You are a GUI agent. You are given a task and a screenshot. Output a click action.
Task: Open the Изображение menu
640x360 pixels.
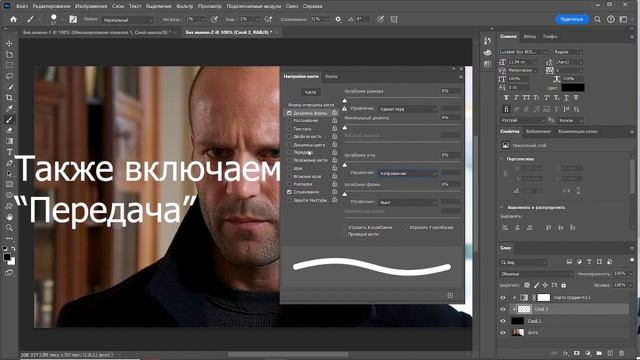pyautogui.click(x=91, y=6)
